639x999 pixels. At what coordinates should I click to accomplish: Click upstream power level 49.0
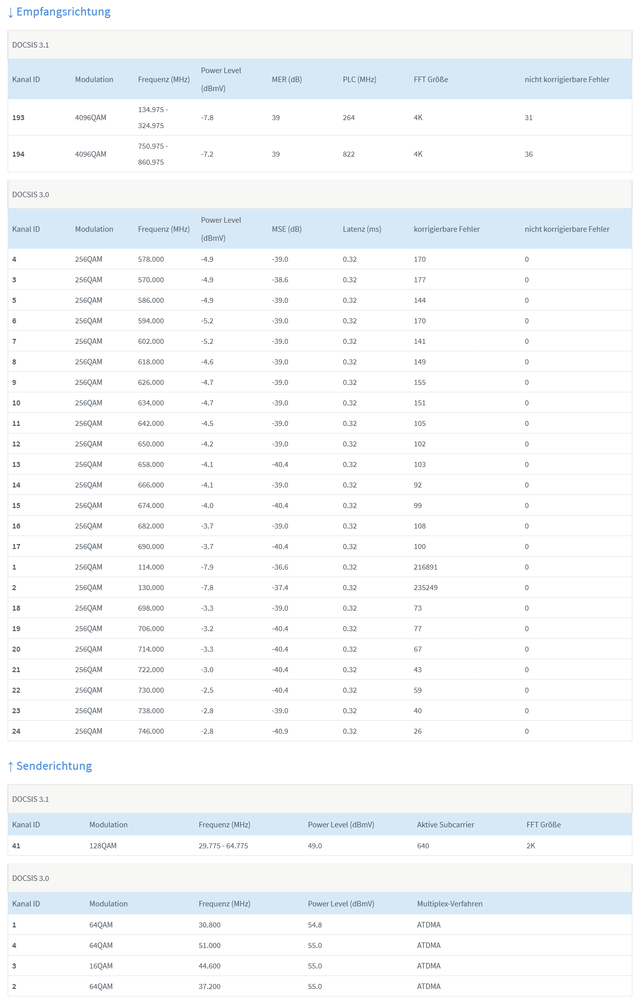coord(315,846)
